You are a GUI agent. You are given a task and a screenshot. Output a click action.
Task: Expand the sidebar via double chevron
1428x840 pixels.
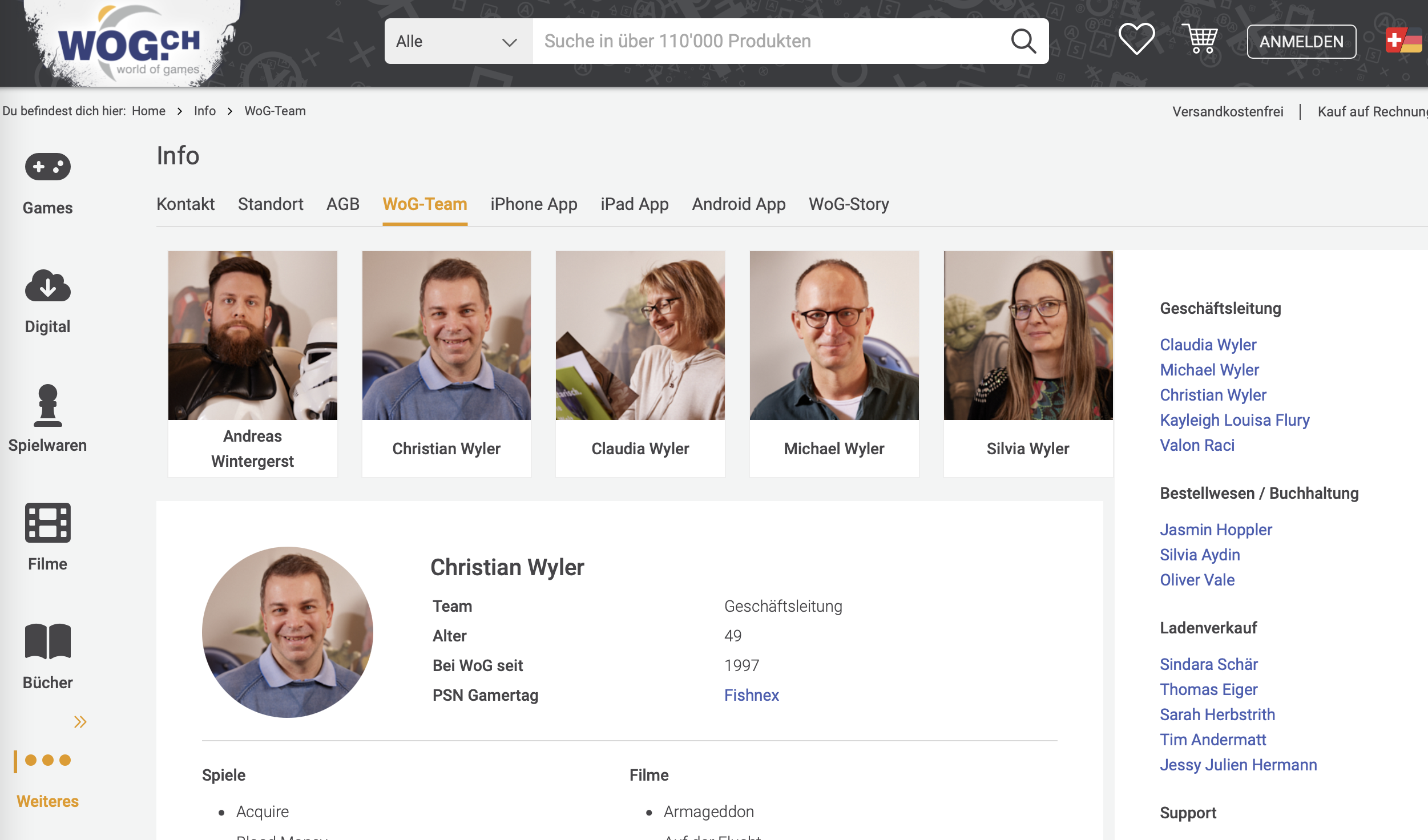click(80, 722)
